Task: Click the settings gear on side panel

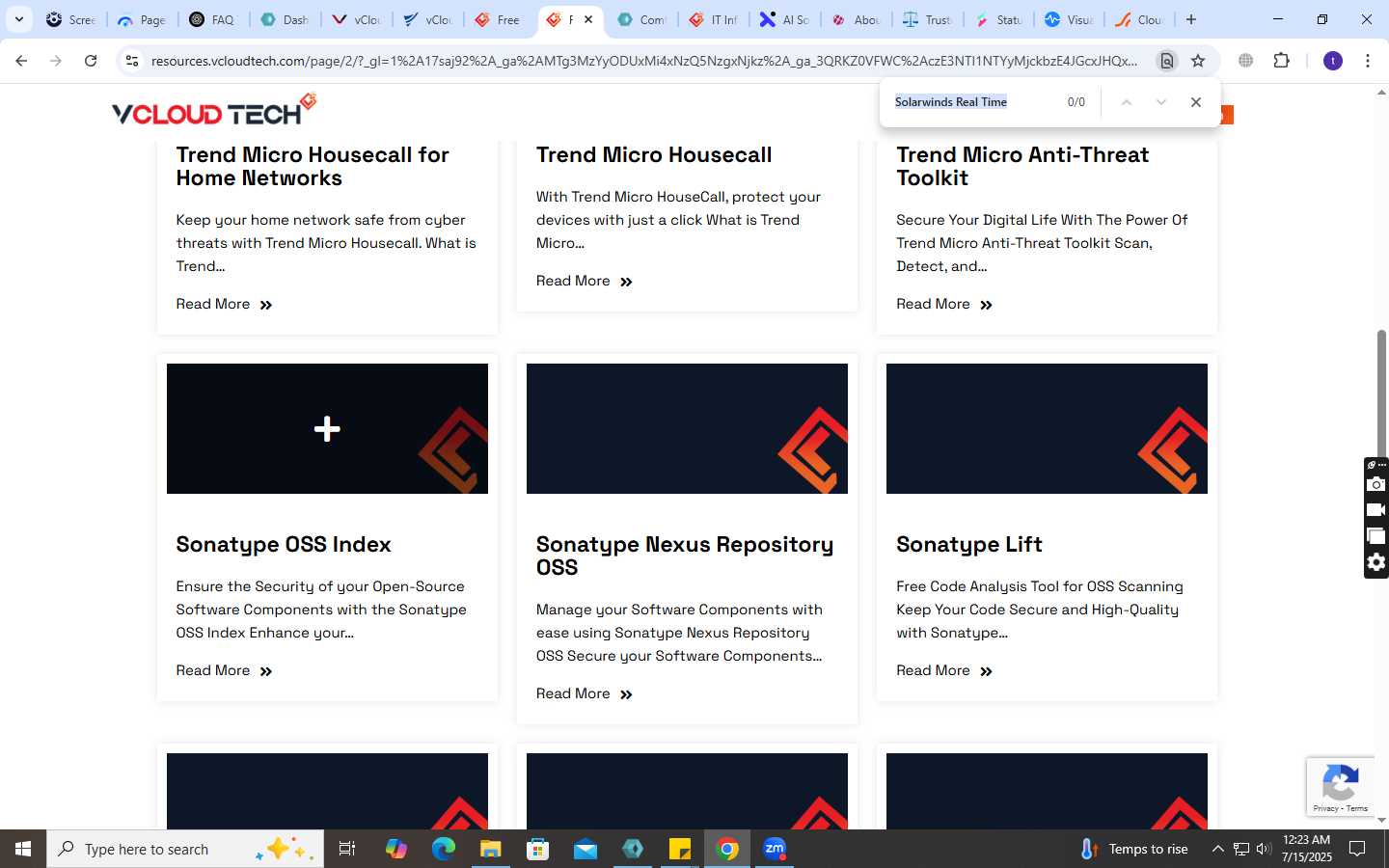Action: (1376, 562)
